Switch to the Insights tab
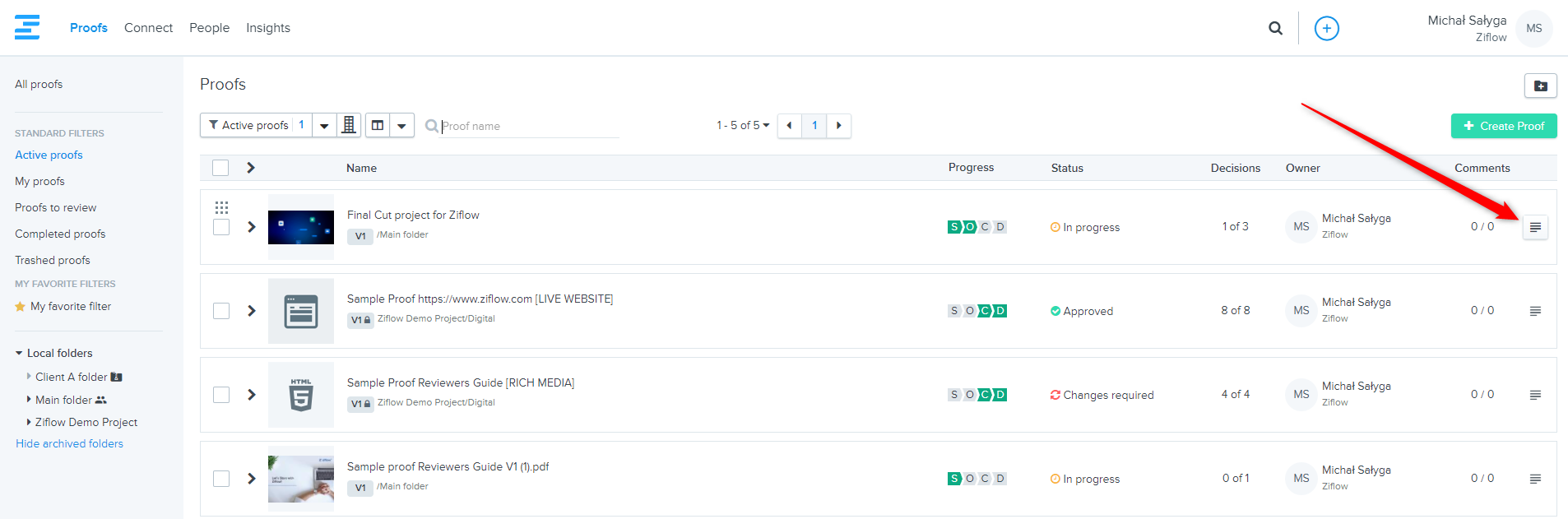Viewport: 1568px width, 519px height. click(x=267, y=28)
